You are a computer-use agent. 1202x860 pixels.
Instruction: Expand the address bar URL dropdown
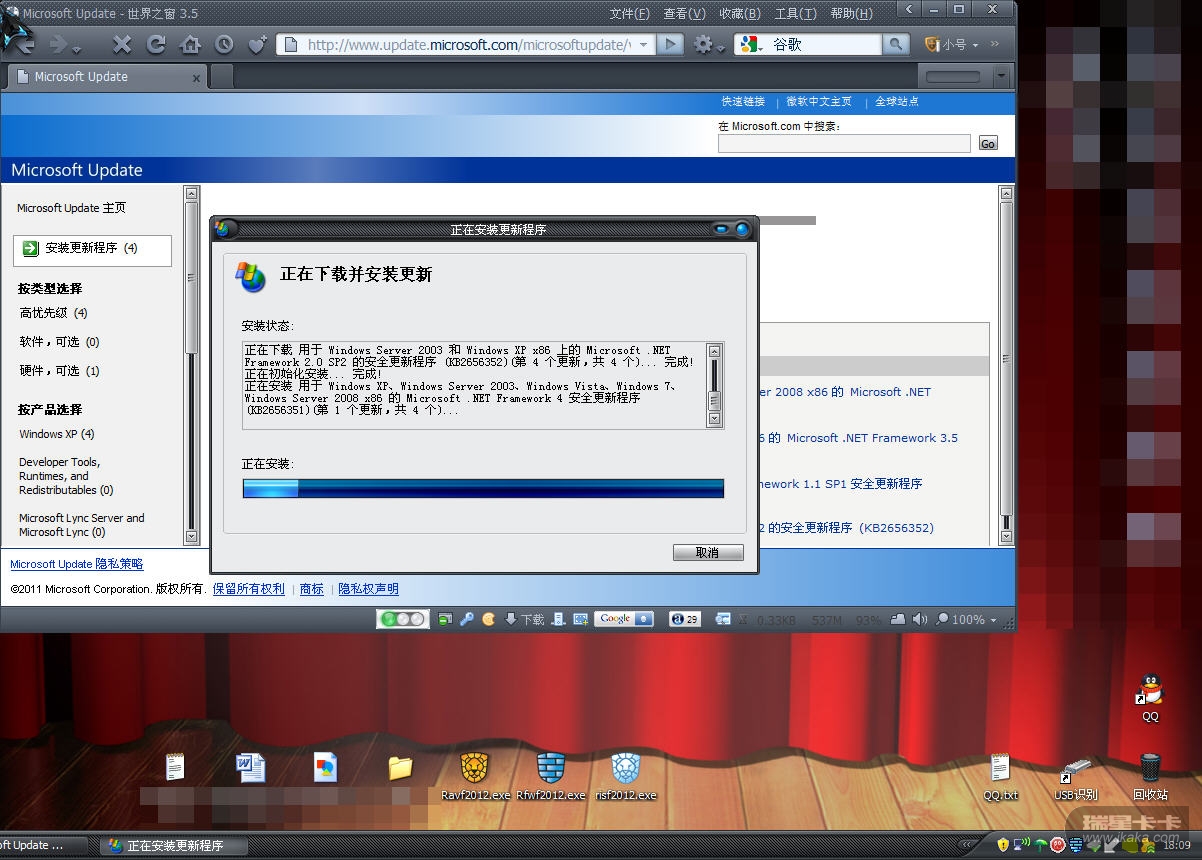coord(643,44)
